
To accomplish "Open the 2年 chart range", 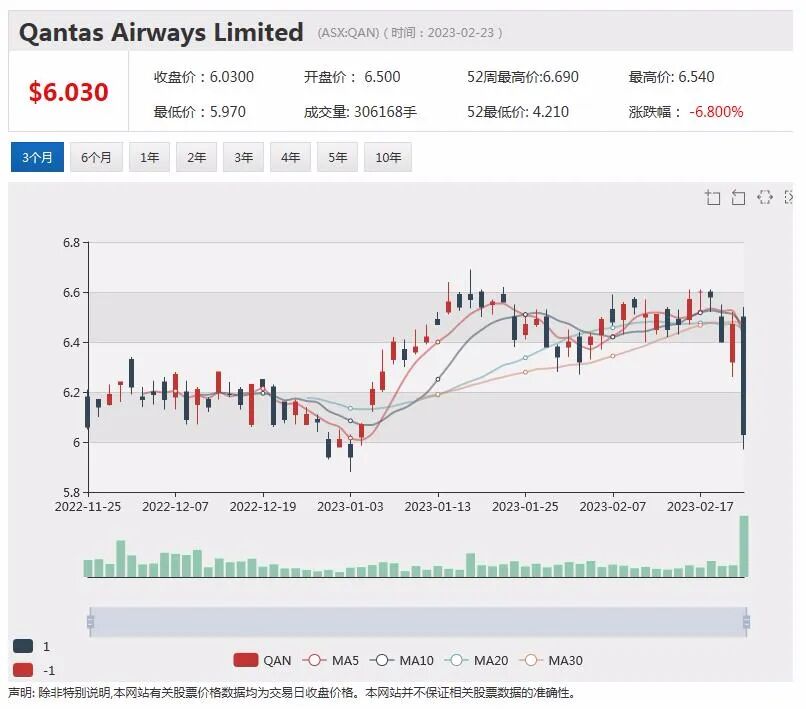I will pyautogui.click(x=196, y=157).
